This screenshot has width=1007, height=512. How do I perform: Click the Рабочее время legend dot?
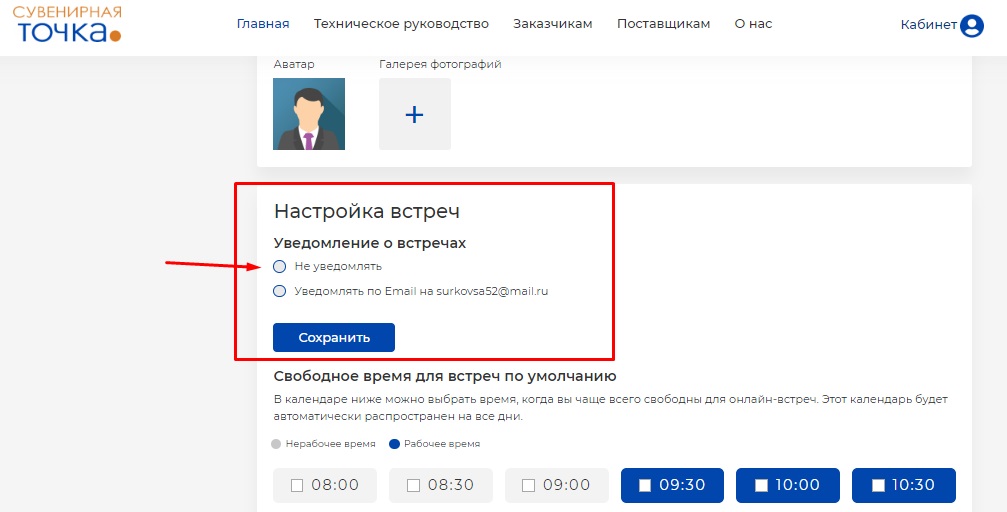(x=394, y=444)
